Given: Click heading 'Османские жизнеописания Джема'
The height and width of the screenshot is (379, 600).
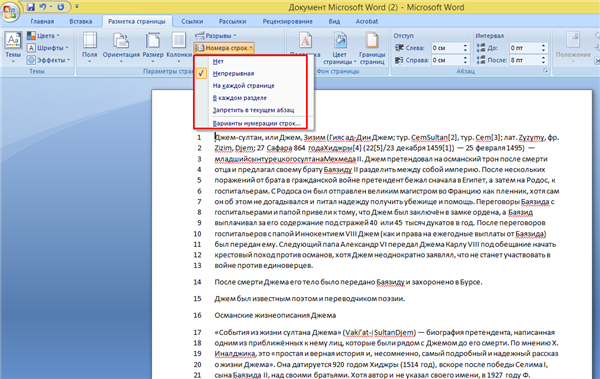Looking at the screenshot, I should click(x=275, y=315).
